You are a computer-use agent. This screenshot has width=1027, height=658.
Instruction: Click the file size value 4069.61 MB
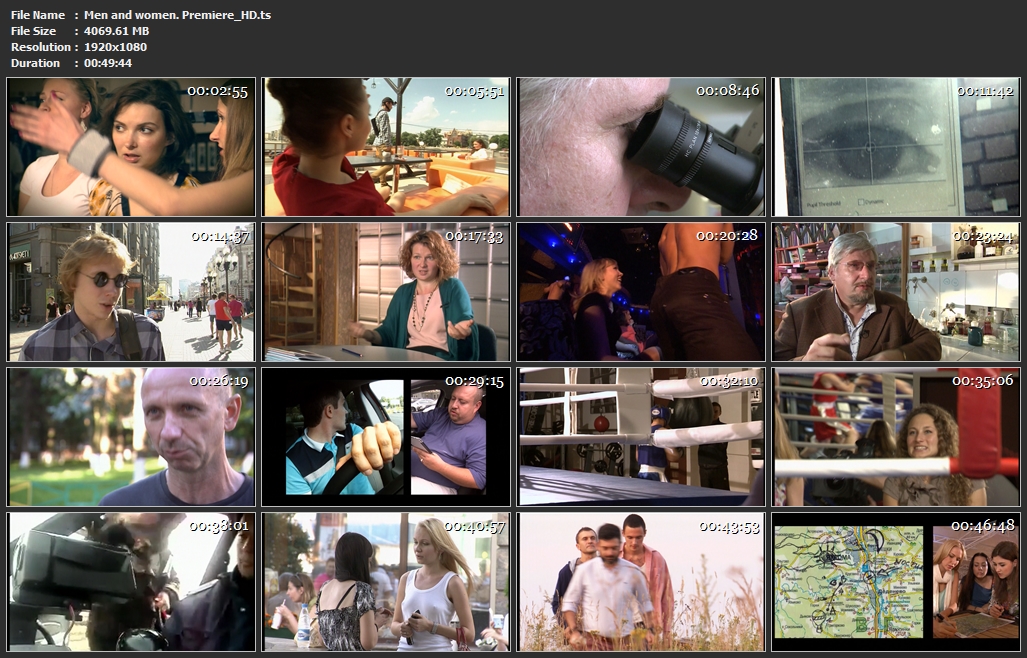click(x=116, y=31)
